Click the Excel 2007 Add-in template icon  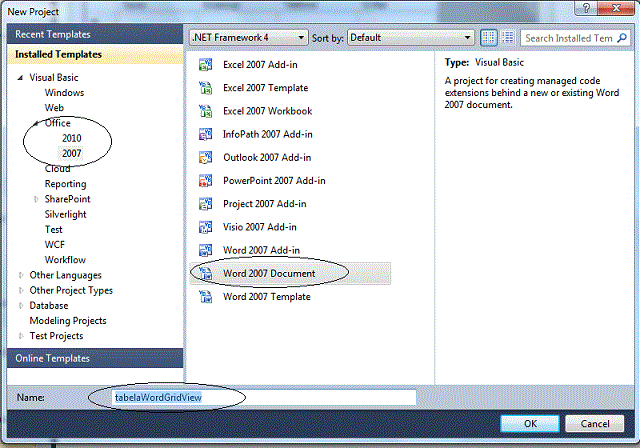click(205, 64)
